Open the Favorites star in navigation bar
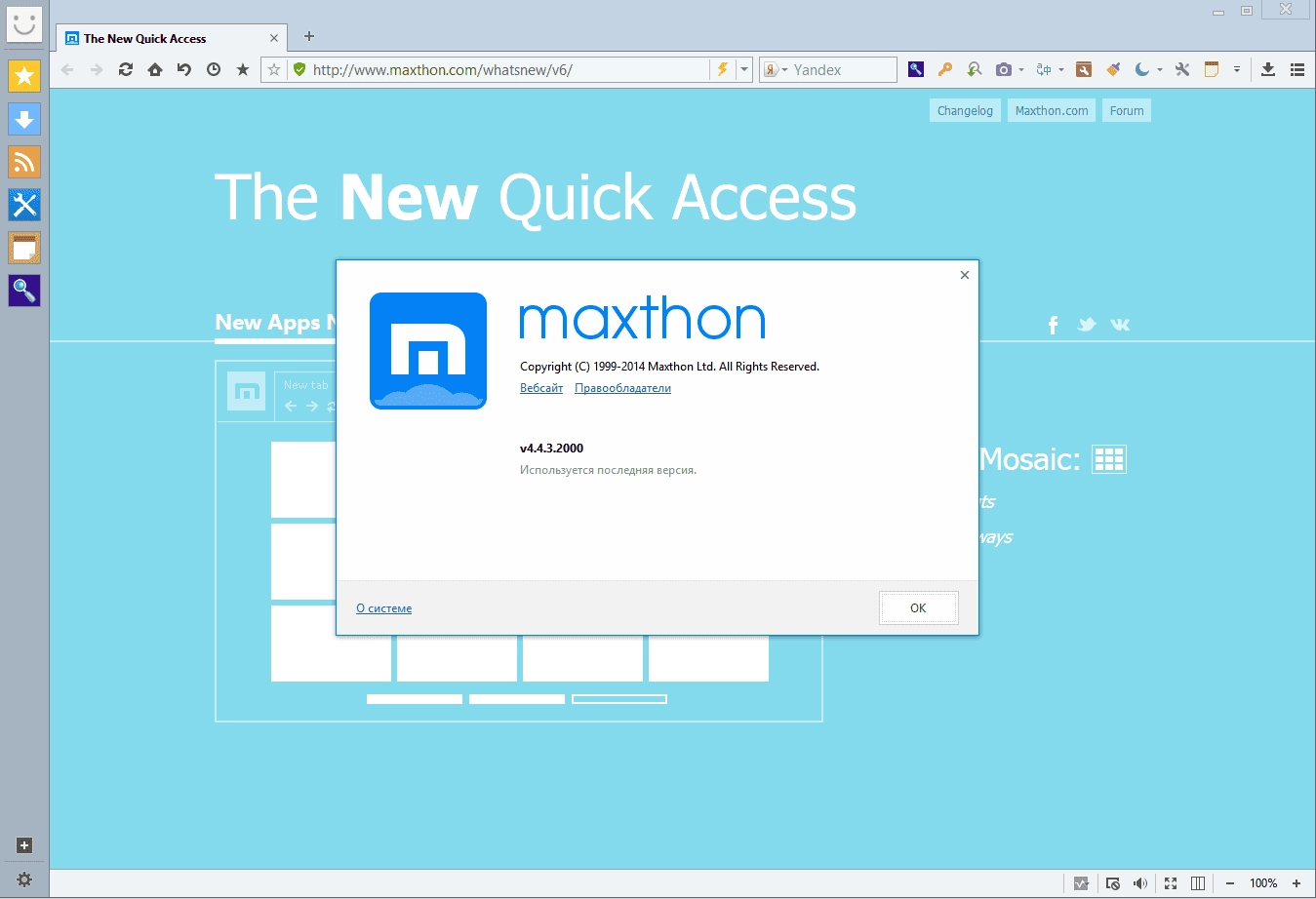Viewport: 1316px width, 899px height. tap(243, 69)
